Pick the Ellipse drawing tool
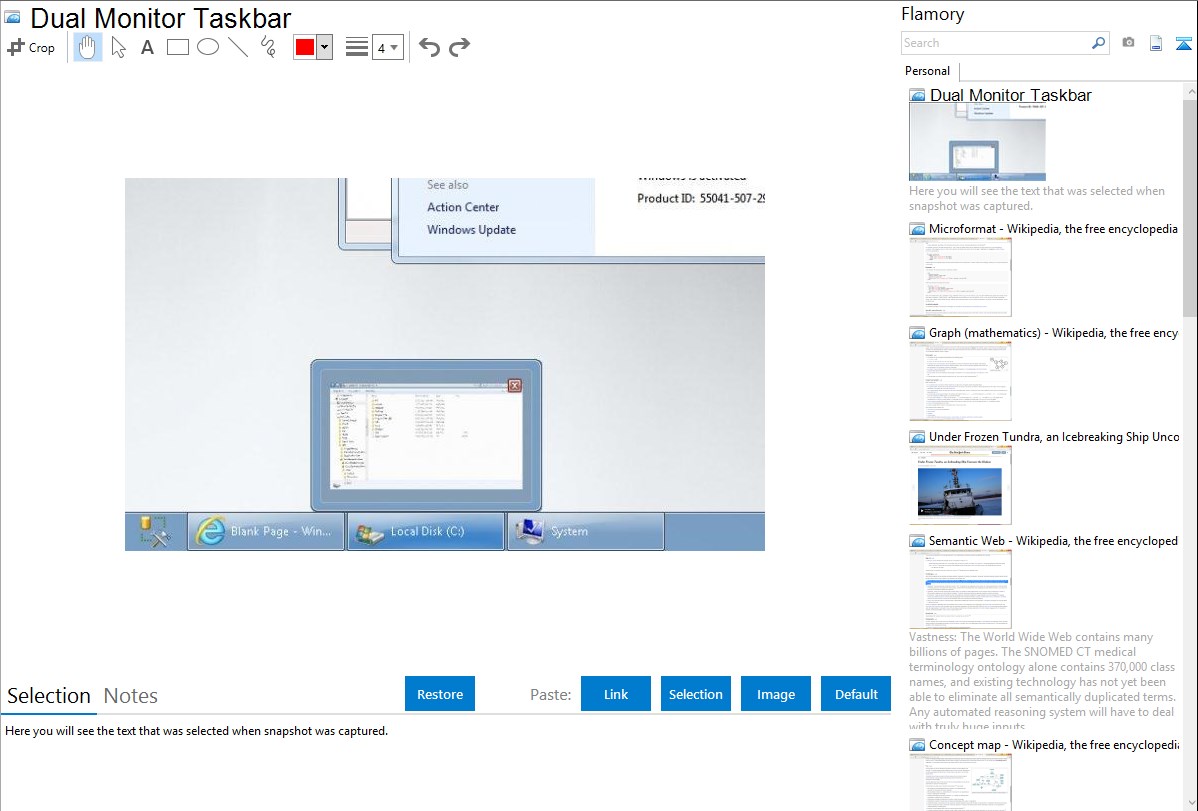This screenshot has width=1198, height=811. point(208,47)
